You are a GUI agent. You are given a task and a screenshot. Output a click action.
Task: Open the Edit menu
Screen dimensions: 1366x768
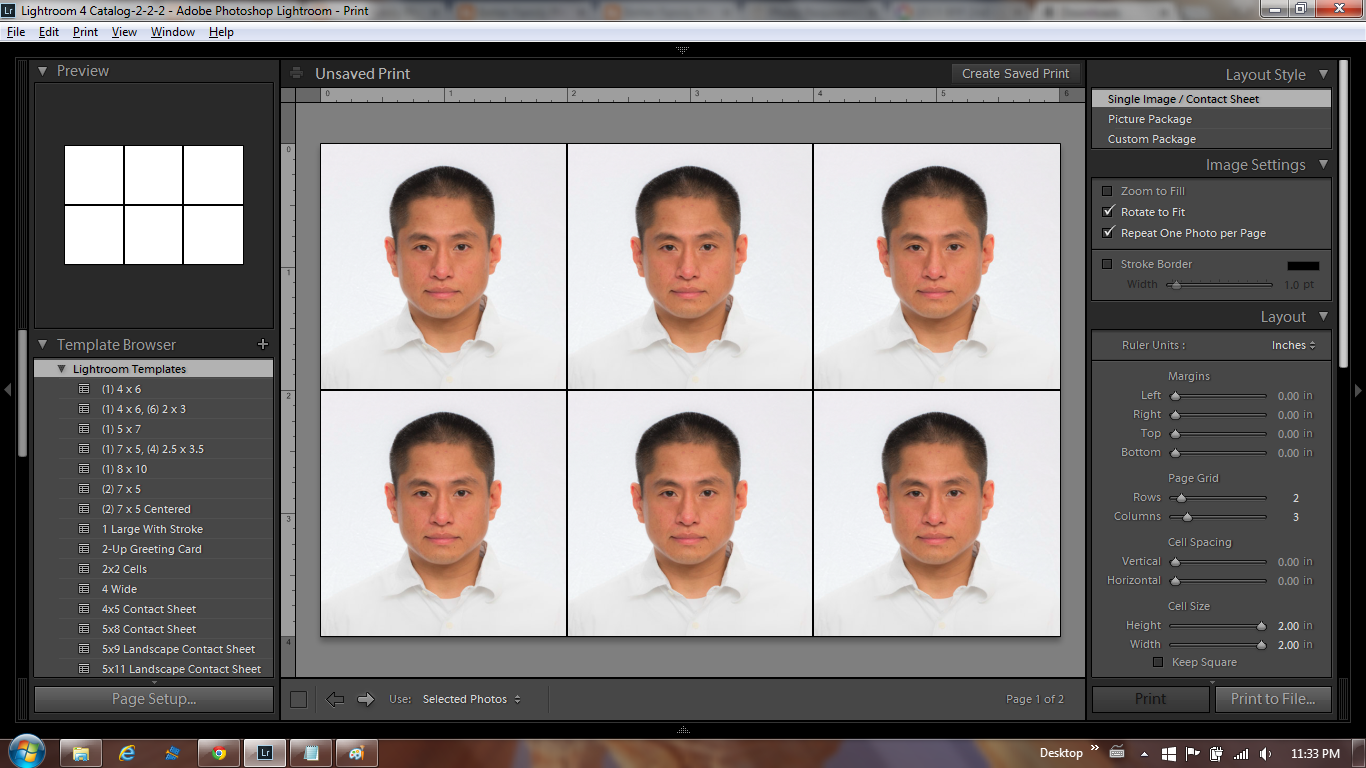(49, 32)
